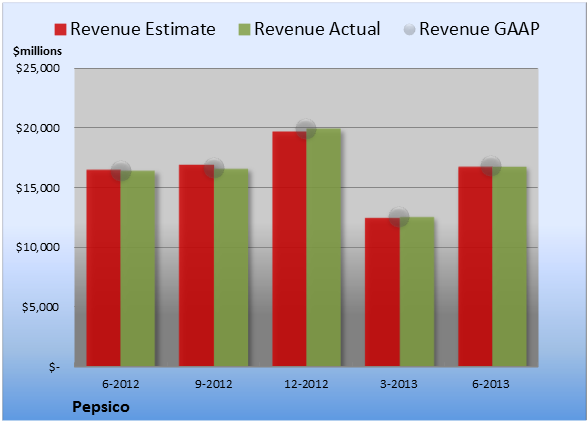This screenshot has height=422, width=588.
Task: Click the $10,000 axis value
Action: point(38,248)
